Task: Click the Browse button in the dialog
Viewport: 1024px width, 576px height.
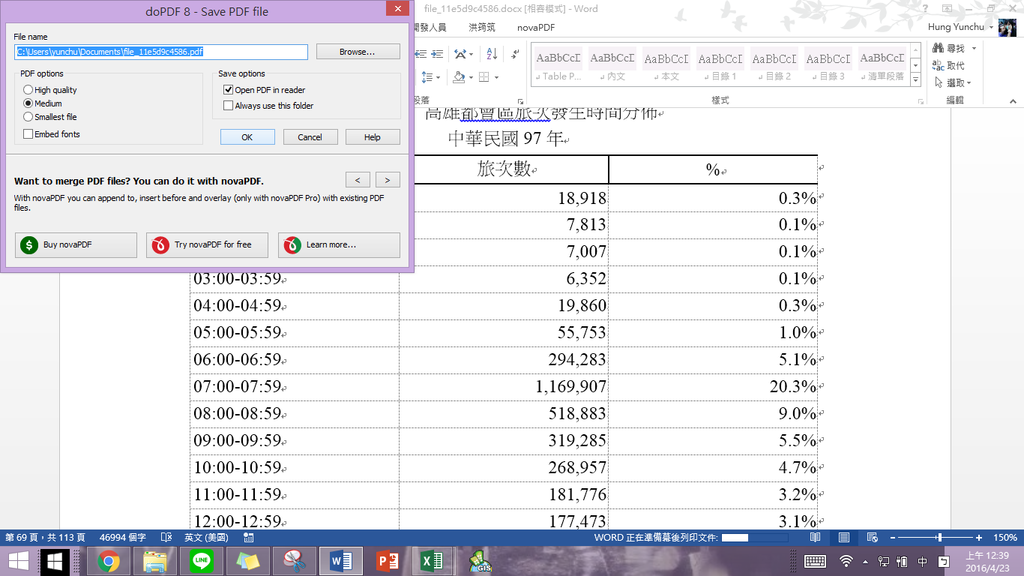Action: pyautogui.click(x=357, y=51)
